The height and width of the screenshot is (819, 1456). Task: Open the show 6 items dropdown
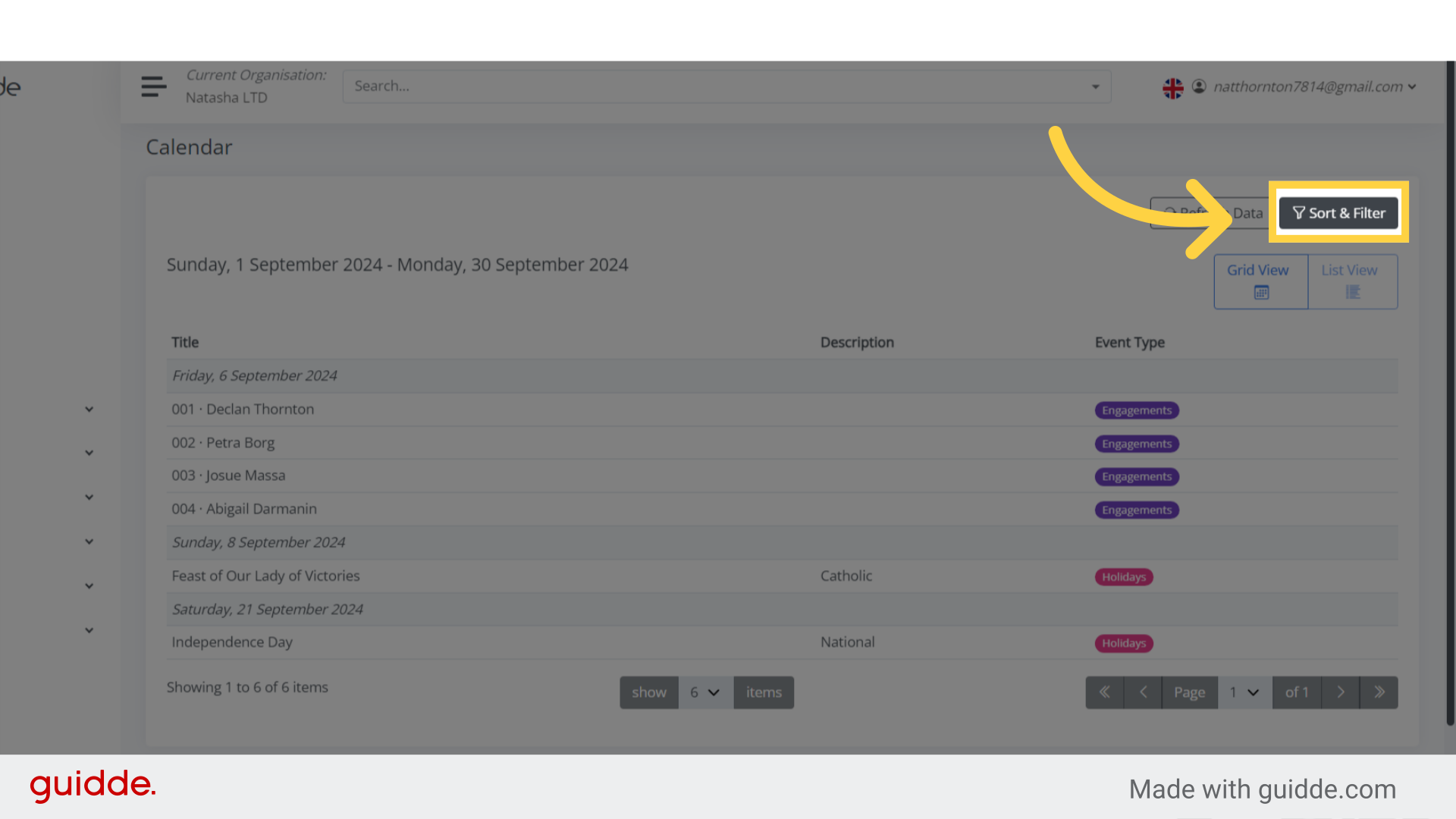coord(705,692)
